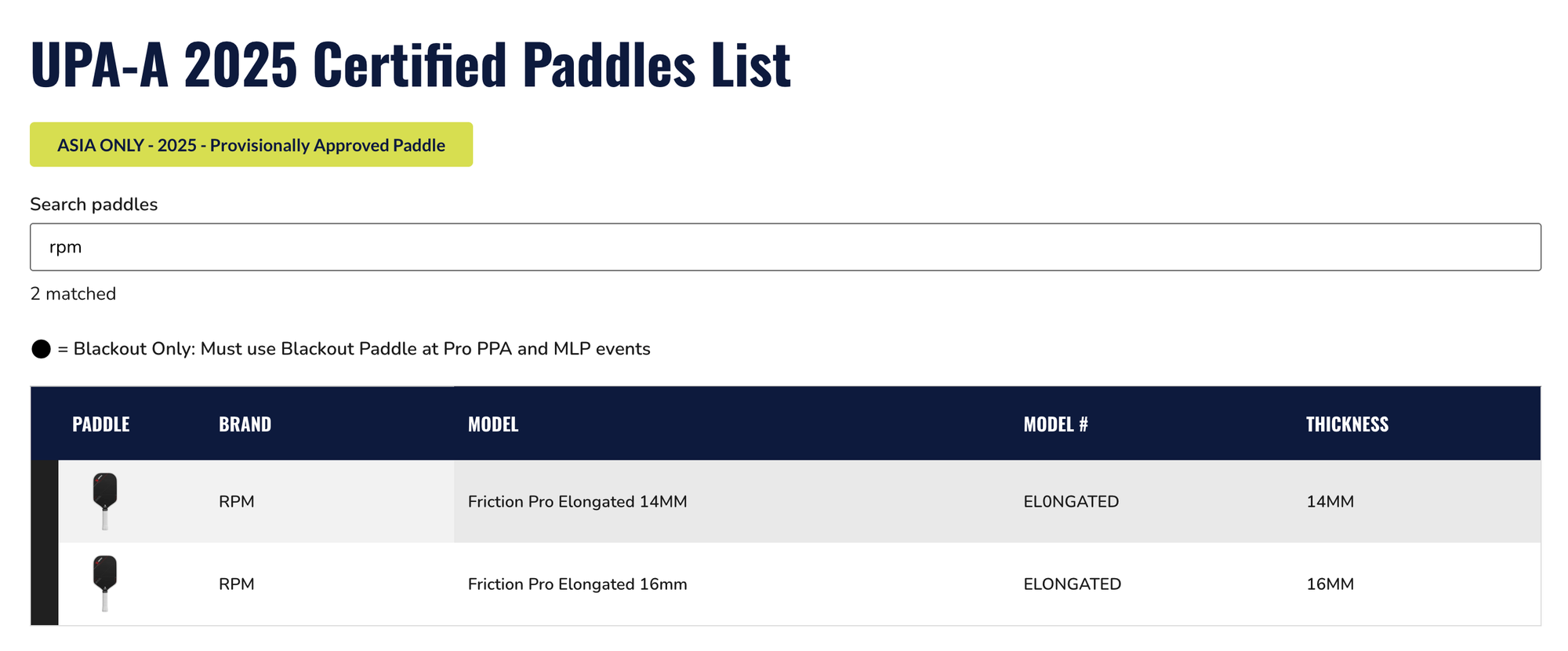Click the Friction Pro 16mm paddle thumbnail
This screenshot has width=1568, height=651.
pos(105,583)
